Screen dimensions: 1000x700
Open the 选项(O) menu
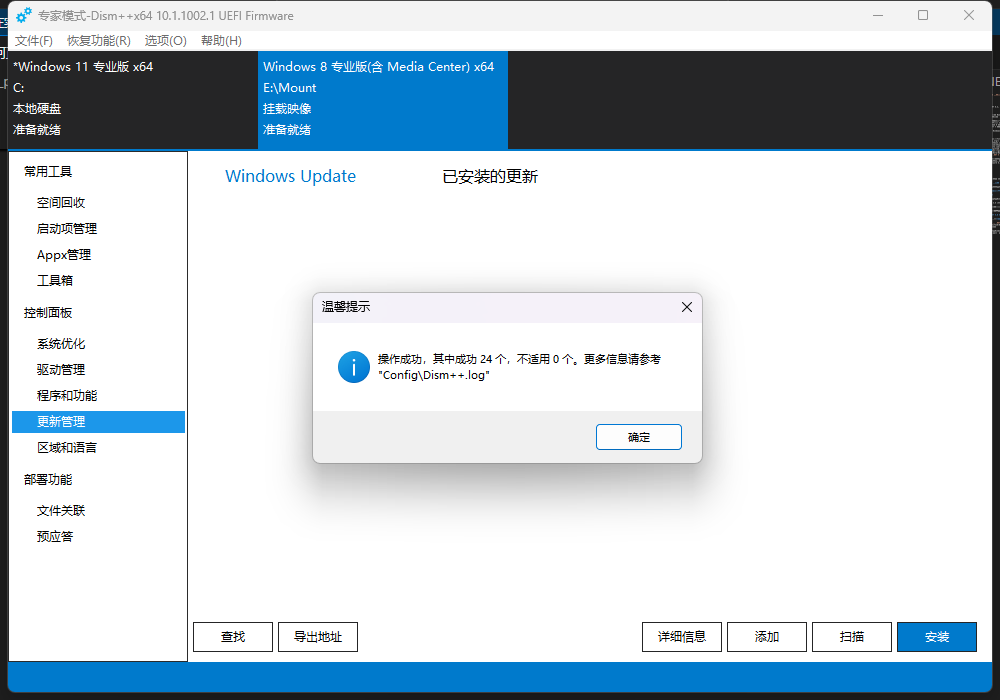[x=165, y=41]
